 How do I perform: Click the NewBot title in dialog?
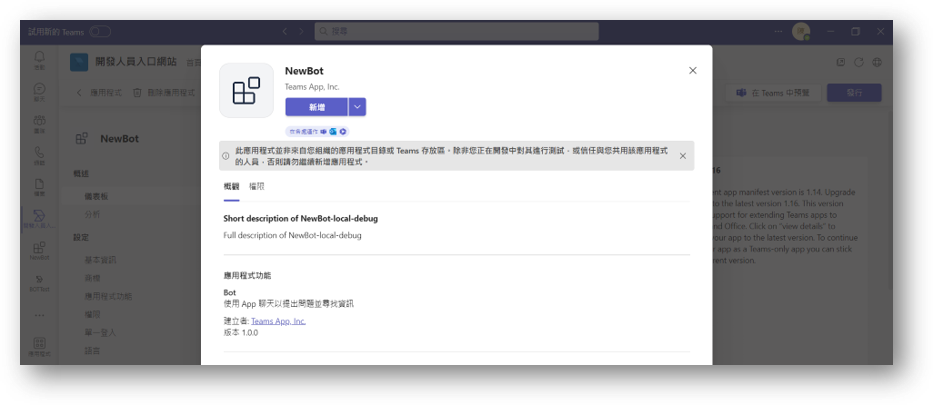[304, 71]
